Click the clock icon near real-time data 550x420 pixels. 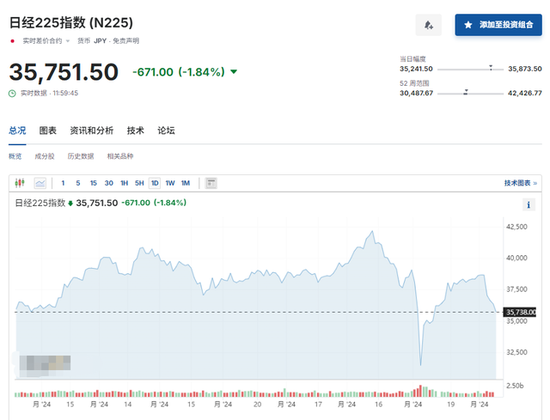pos(12,93)
